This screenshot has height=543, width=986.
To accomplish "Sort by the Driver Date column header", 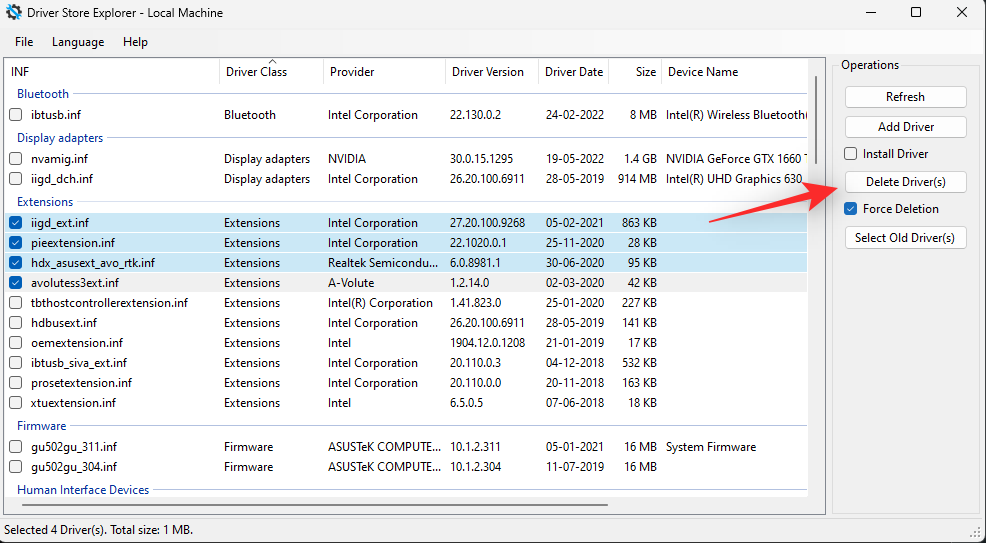I will pyautogui.click(x=573, y=72).
